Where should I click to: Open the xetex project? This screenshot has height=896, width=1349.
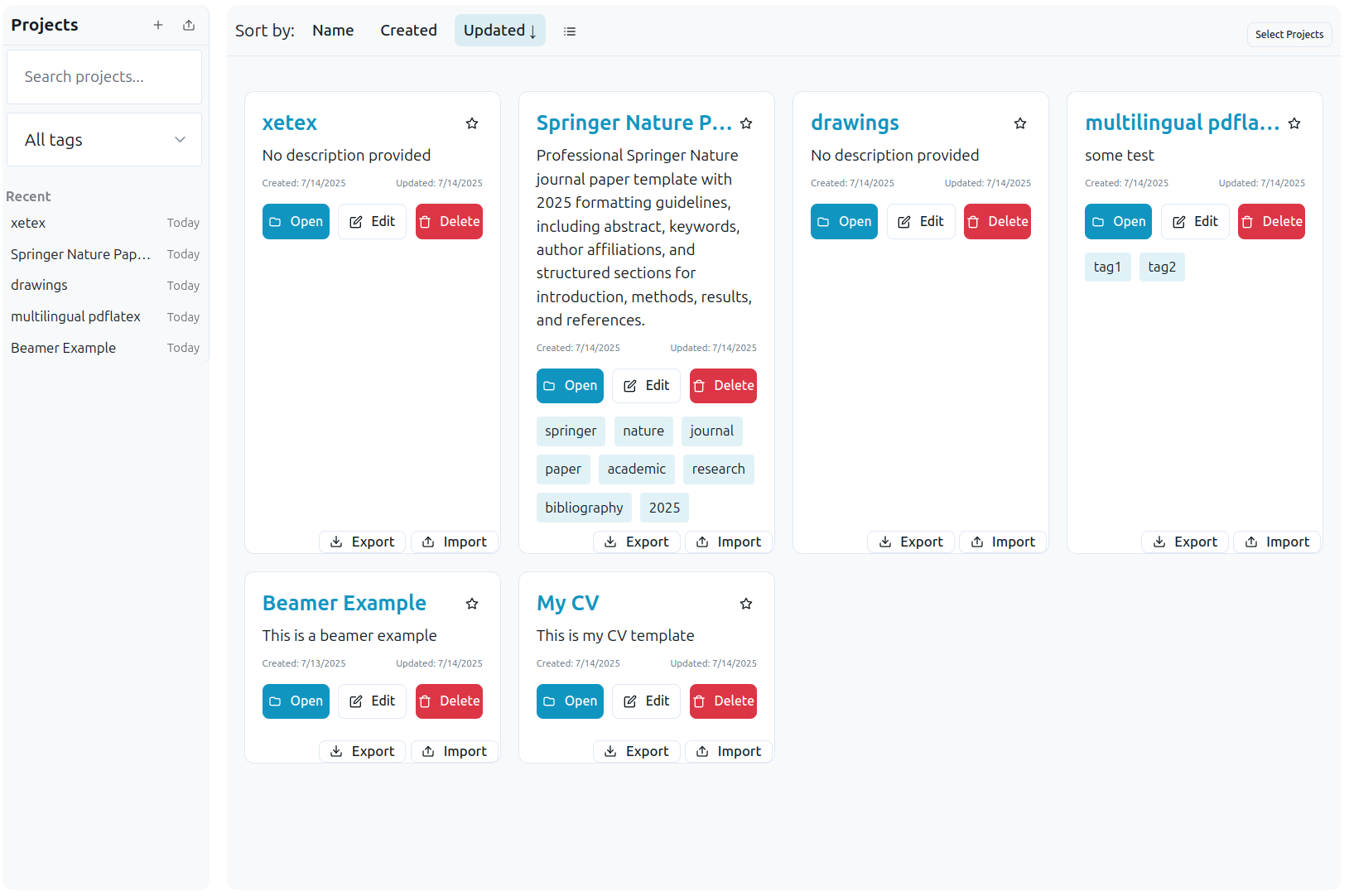point(296,222)
